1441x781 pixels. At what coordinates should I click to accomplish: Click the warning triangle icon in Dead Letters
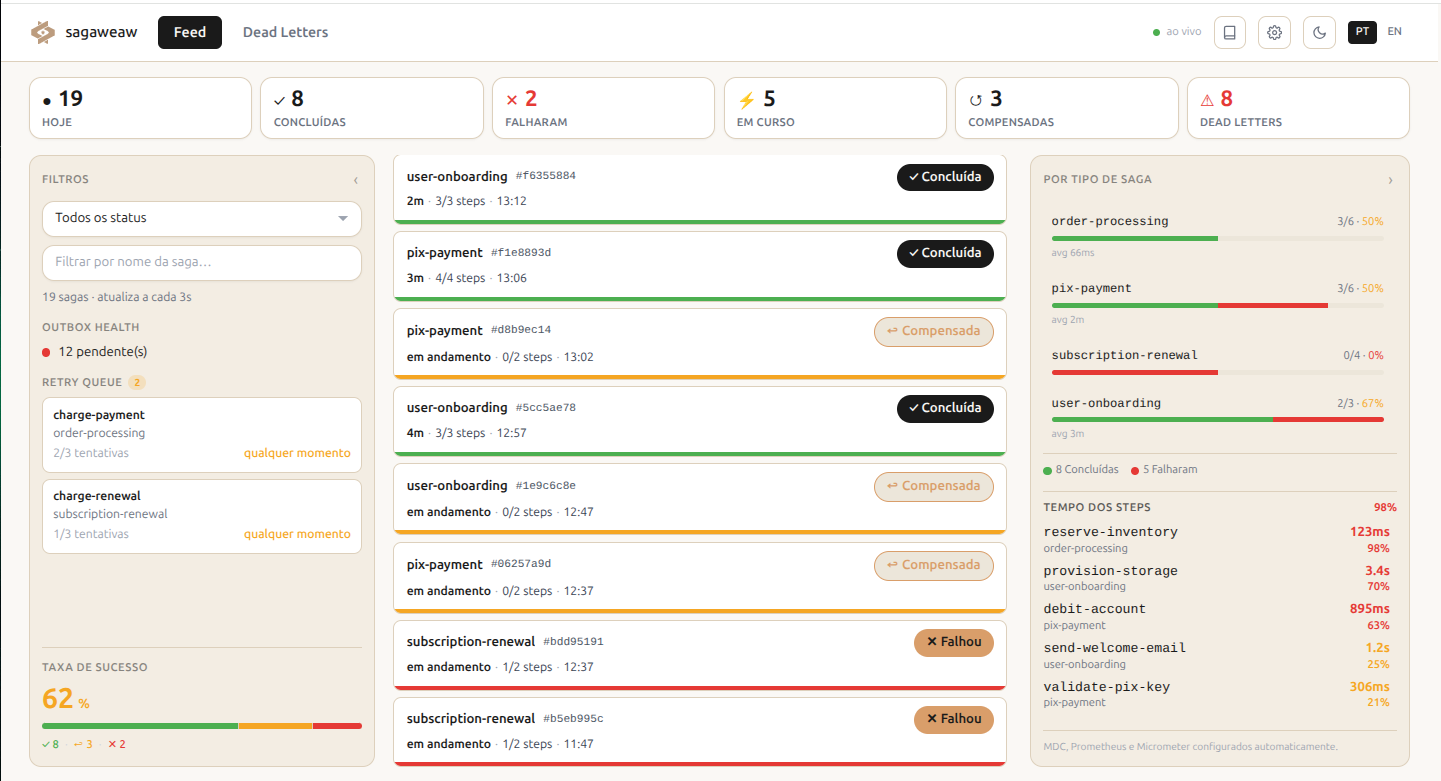(1207, 99)
